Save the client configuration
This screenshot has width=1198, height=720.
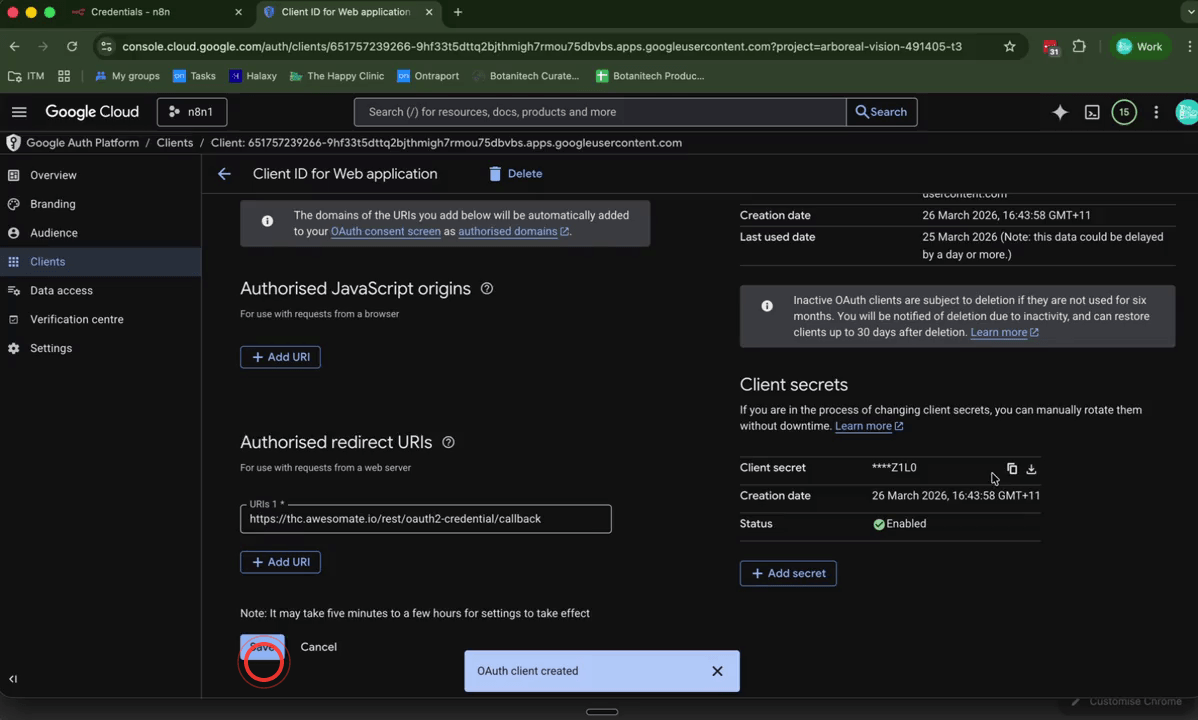(x=262, y=647)
